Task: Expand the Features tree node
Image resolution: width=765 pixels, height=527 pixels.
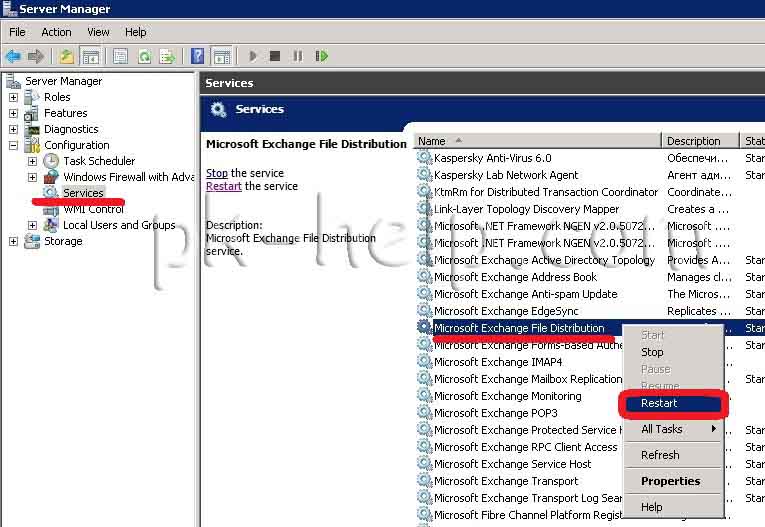Action: pos(13,114)
